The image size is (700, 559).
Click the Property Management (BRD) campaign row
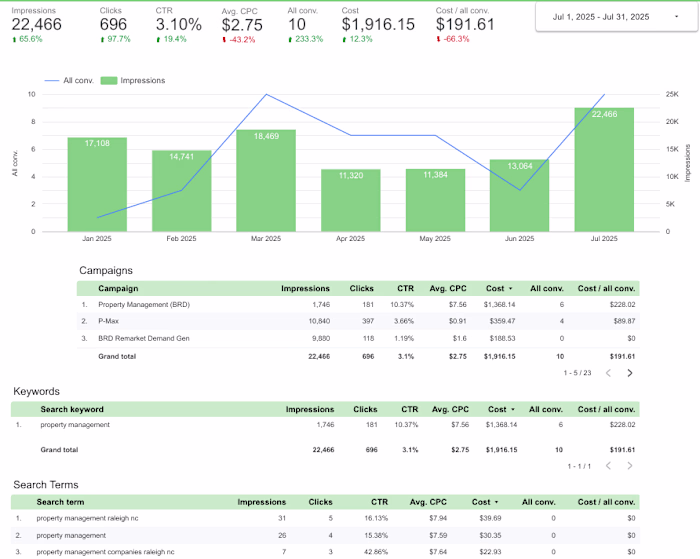tap(358, 305)
